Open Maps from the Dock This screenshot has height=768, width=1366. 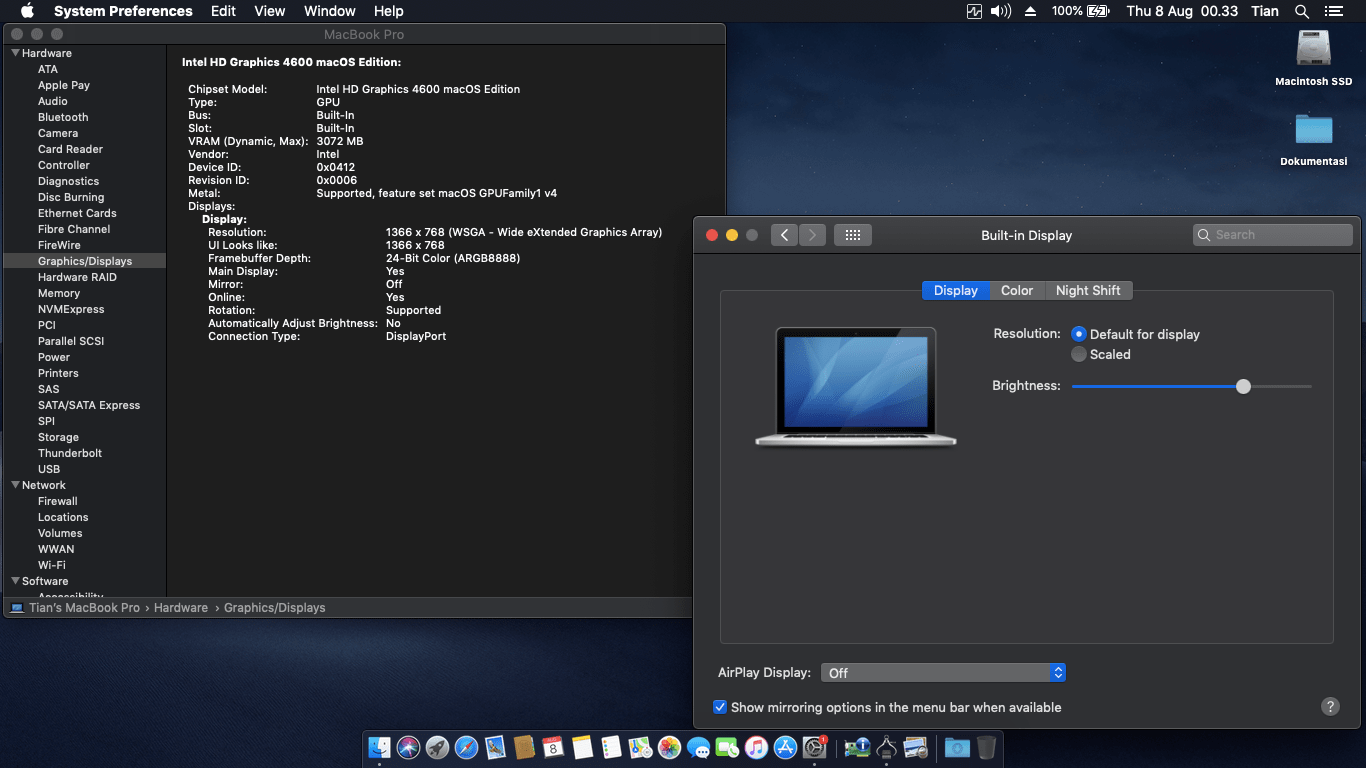pyautogui.click(x=640, y=747)
